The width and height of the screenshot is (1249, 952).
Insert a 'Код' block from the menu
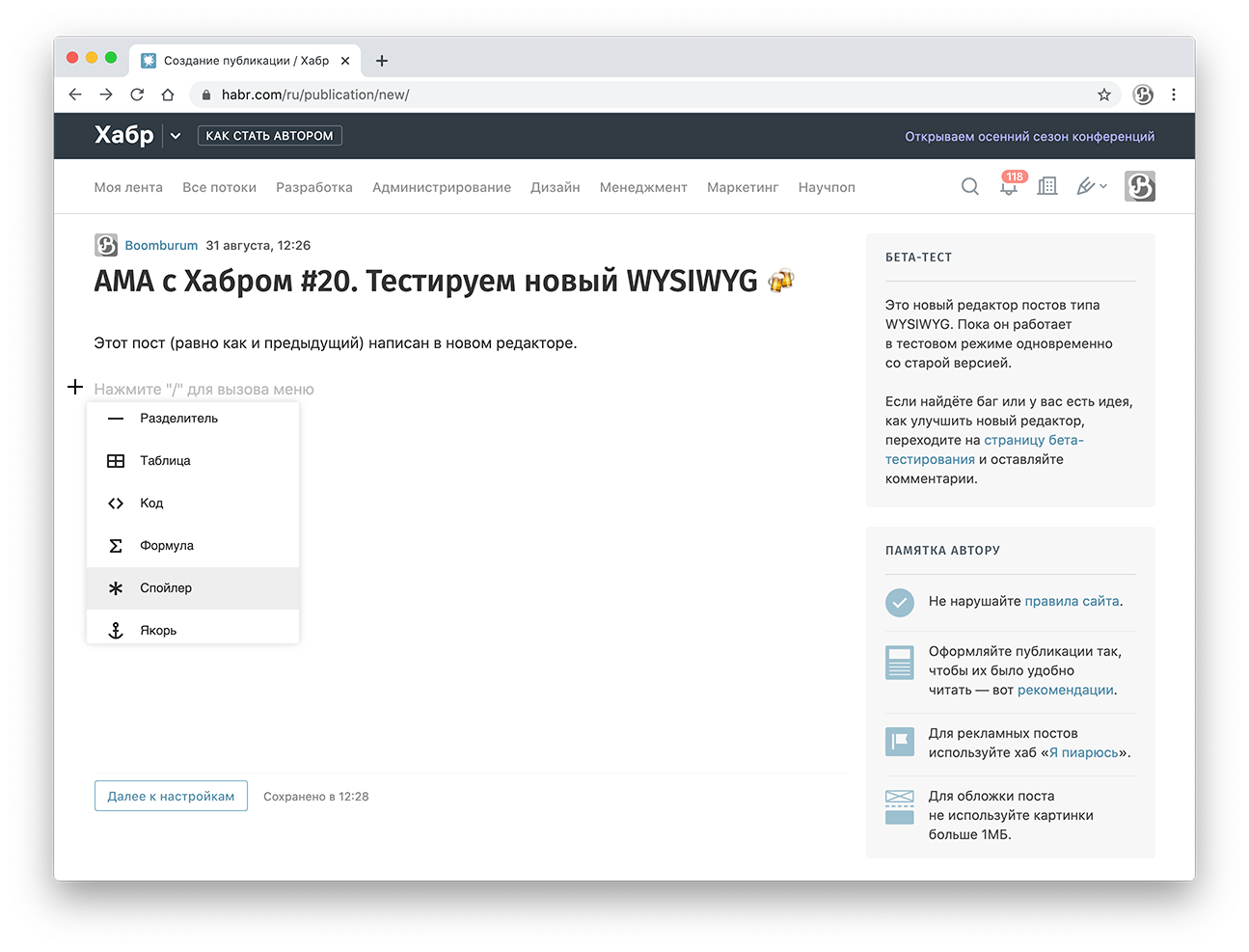193,503
